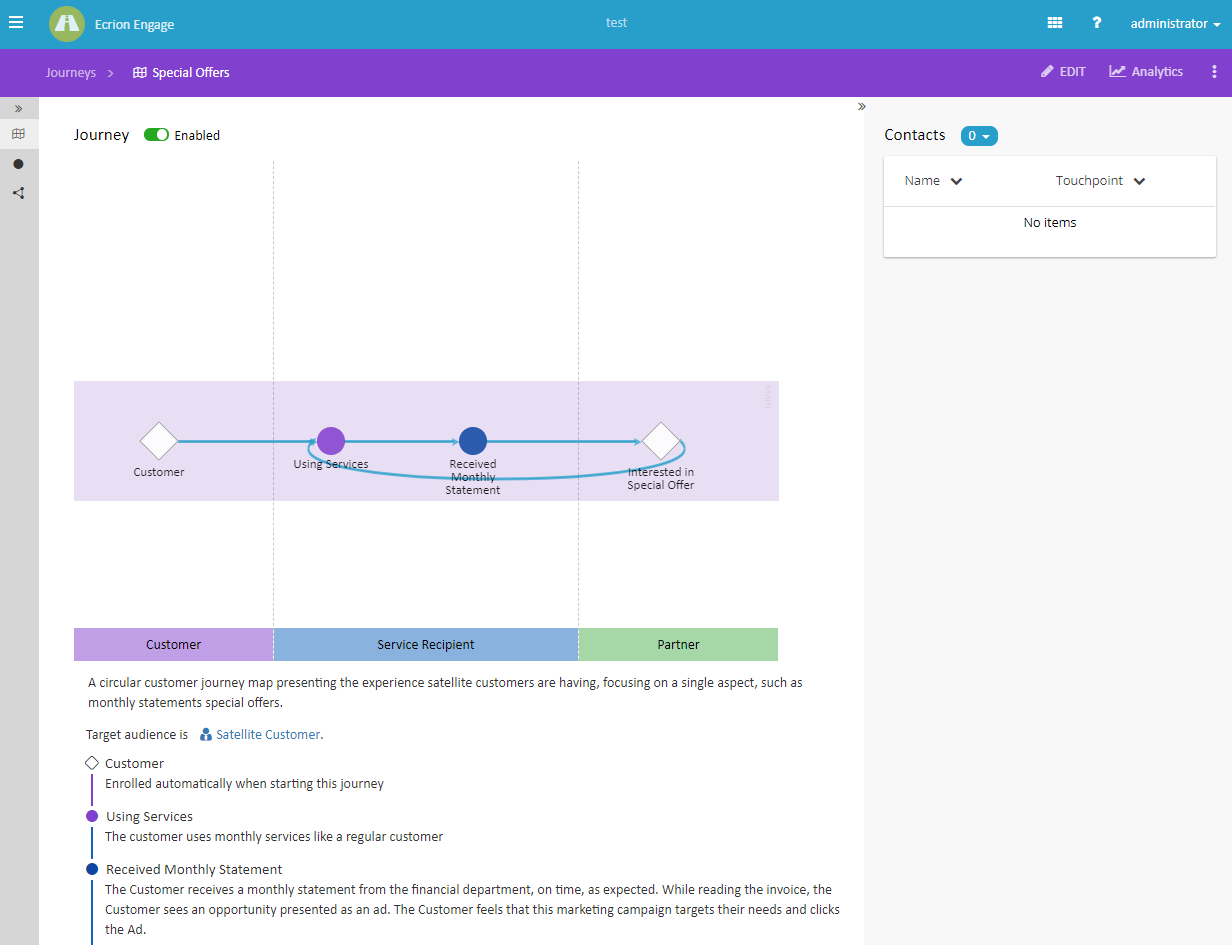Open the administrator account dropdown
The height and width of the screenshot is (945, 1232).
[x=1175, y=23]
